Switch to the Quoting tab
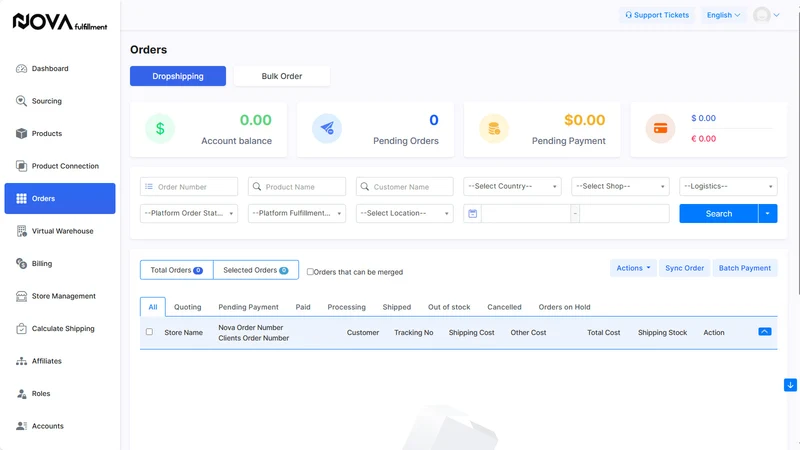 pyautogui.click(x=187, y=307)
